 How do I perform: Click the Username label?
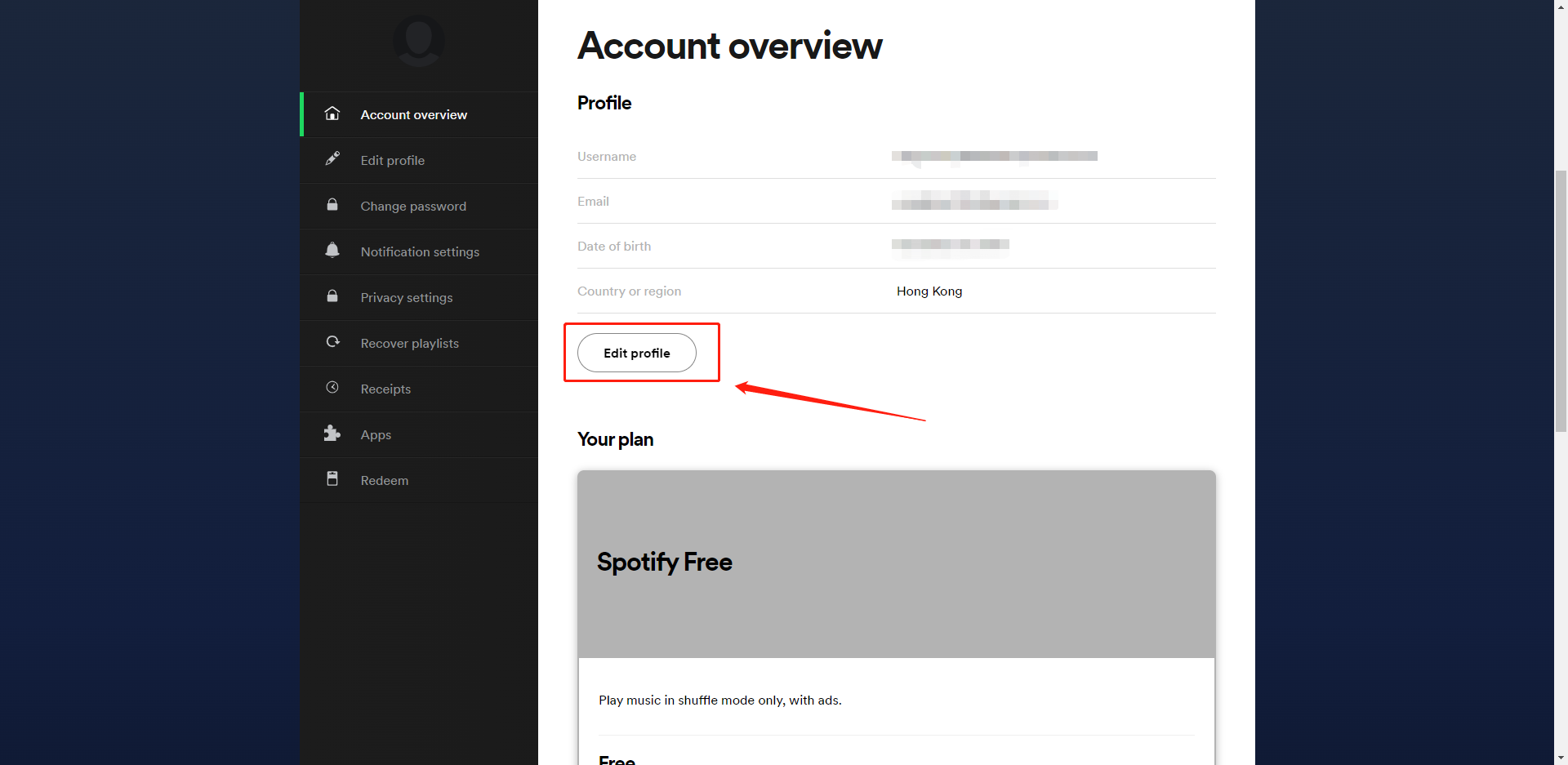607,157
